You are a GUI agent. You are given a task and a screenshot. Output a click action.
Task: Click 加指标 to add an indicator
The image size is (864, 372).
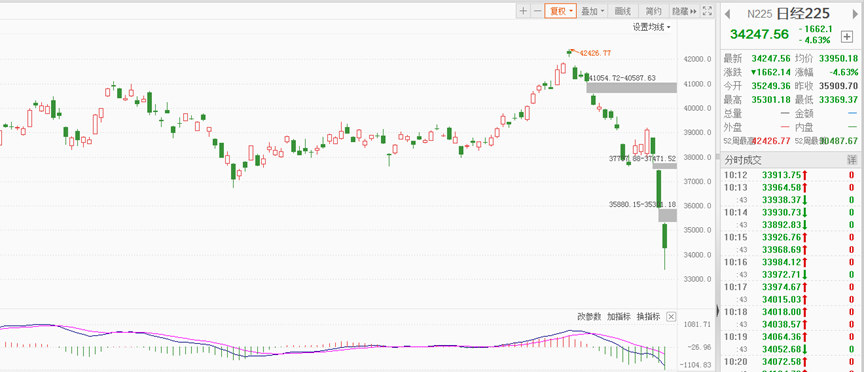point(619,316)
